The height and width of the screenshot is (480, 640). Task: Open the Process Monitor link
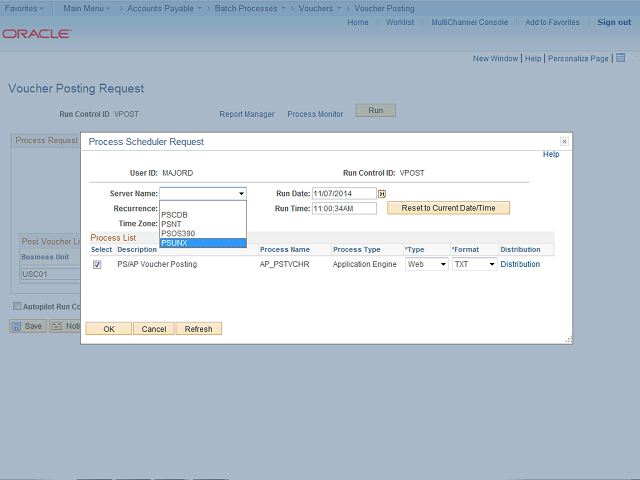pos(315,114)
